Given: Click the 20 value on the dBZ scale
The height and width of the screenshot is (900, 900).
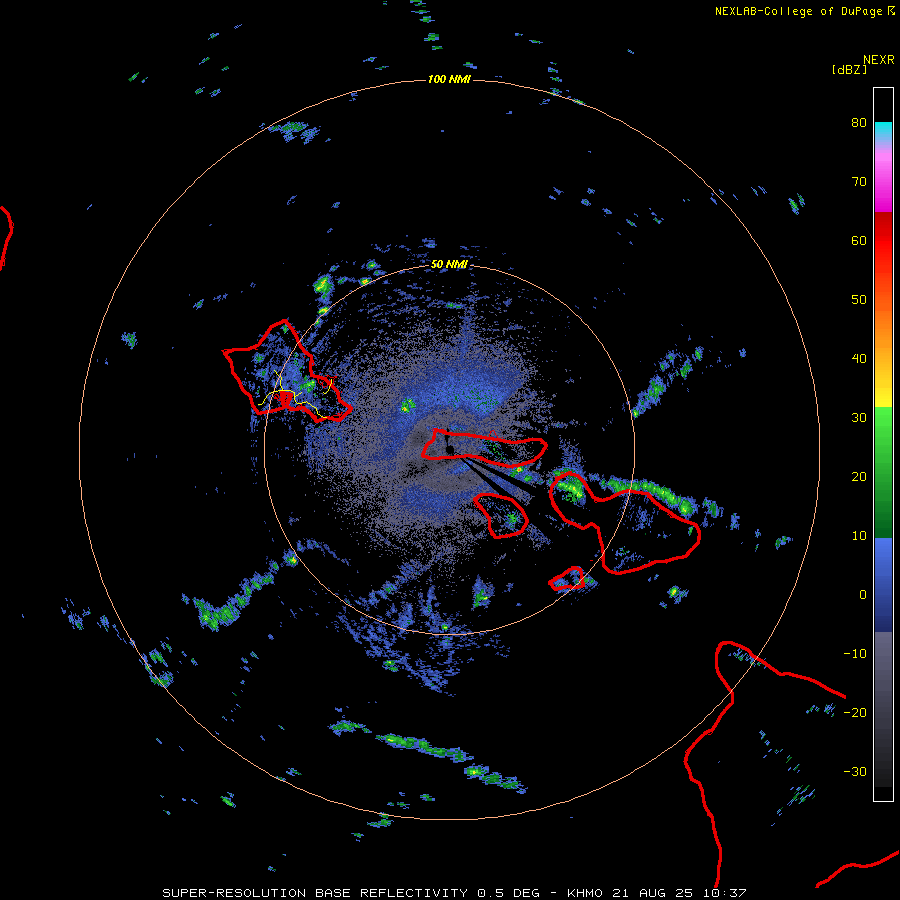Looking at the screenshot, I should click(859, 477).
